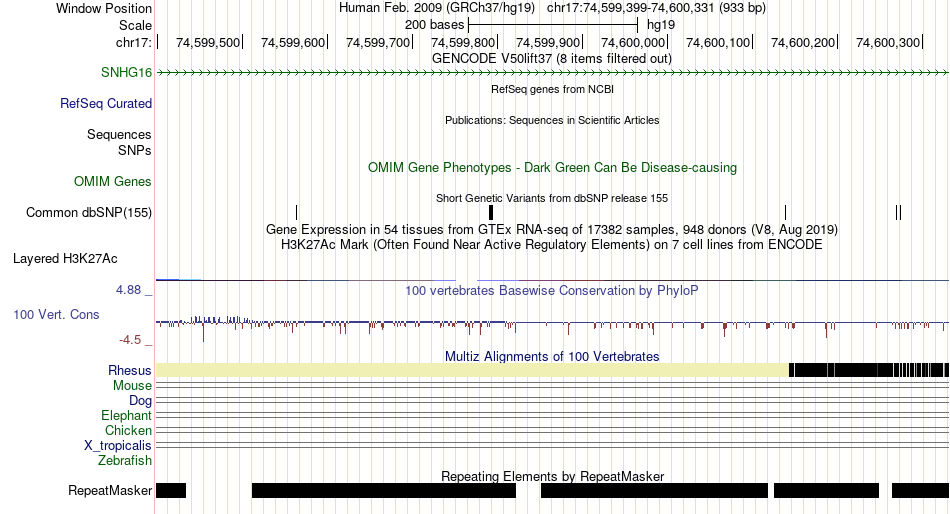Click the Common dbSNP(155) track label
Viewport: 950px width, 514px height.
(88, 213)
